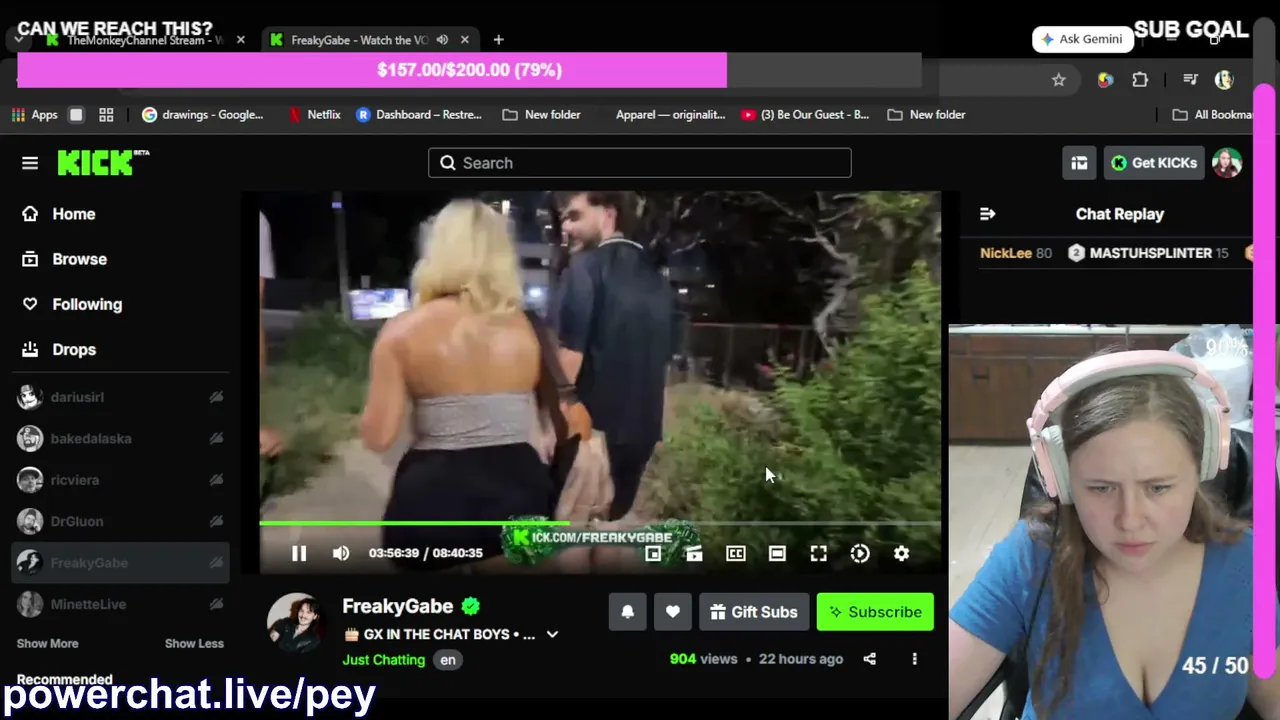Focus the Kick search field

tap(640, 163)
